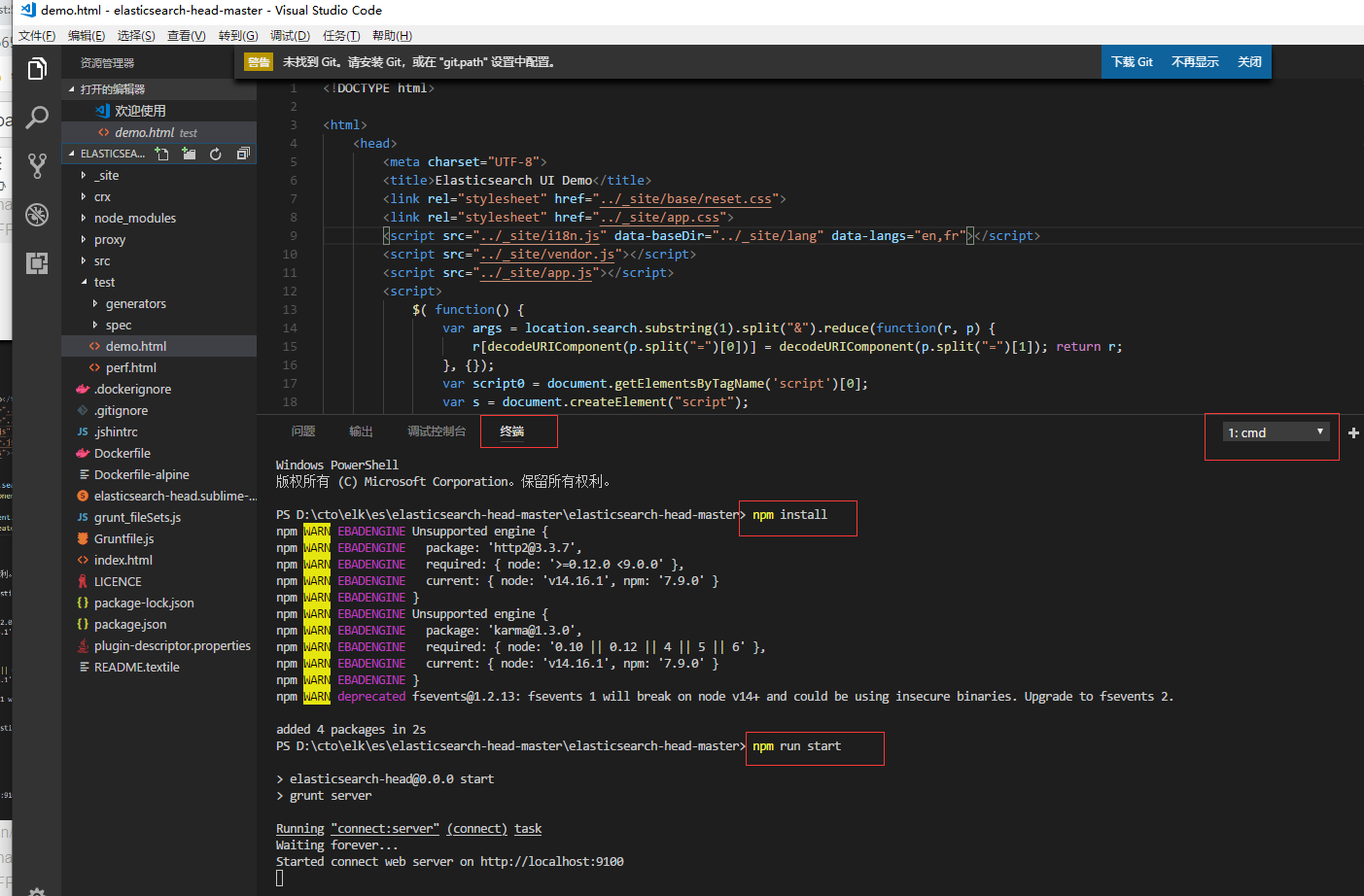Click the New Folder icon in explorer header
This screenshot has height=896, width=1364.
(x=189, y=154)
